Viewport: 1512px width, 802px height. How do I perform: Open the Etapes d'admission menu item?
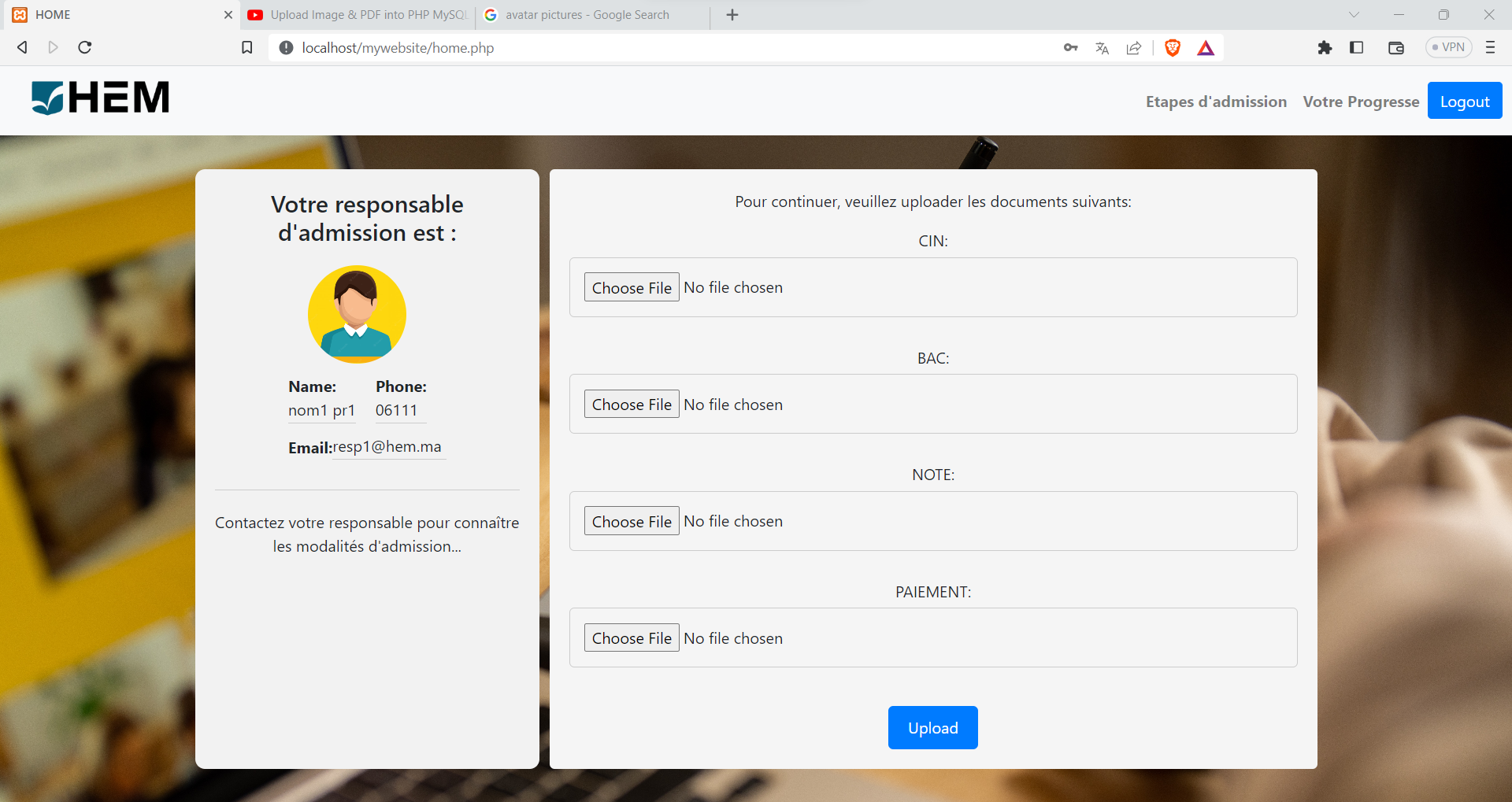click(1216, 101)
